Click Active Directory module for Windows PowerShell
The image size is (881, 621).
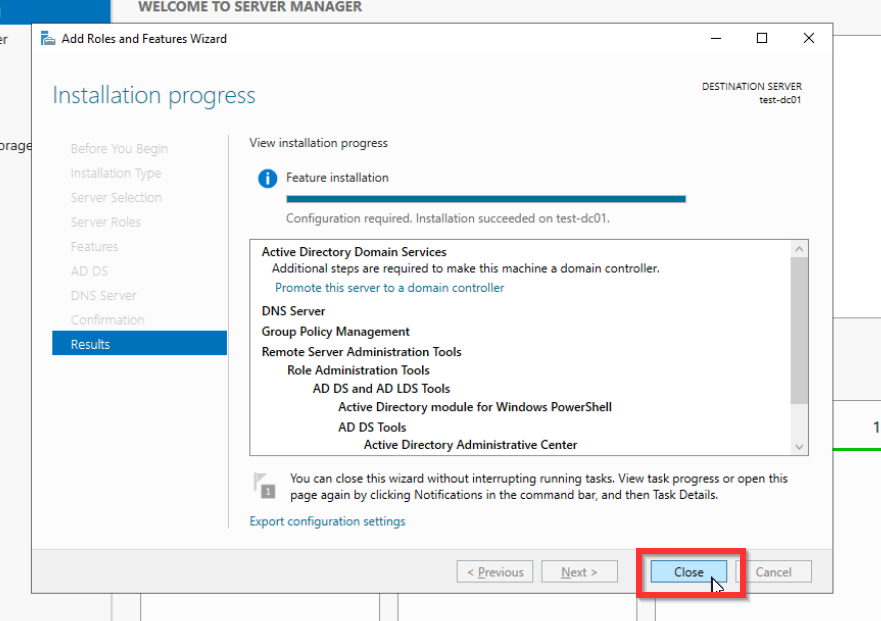pyautogui.click(x=475, y=407)
